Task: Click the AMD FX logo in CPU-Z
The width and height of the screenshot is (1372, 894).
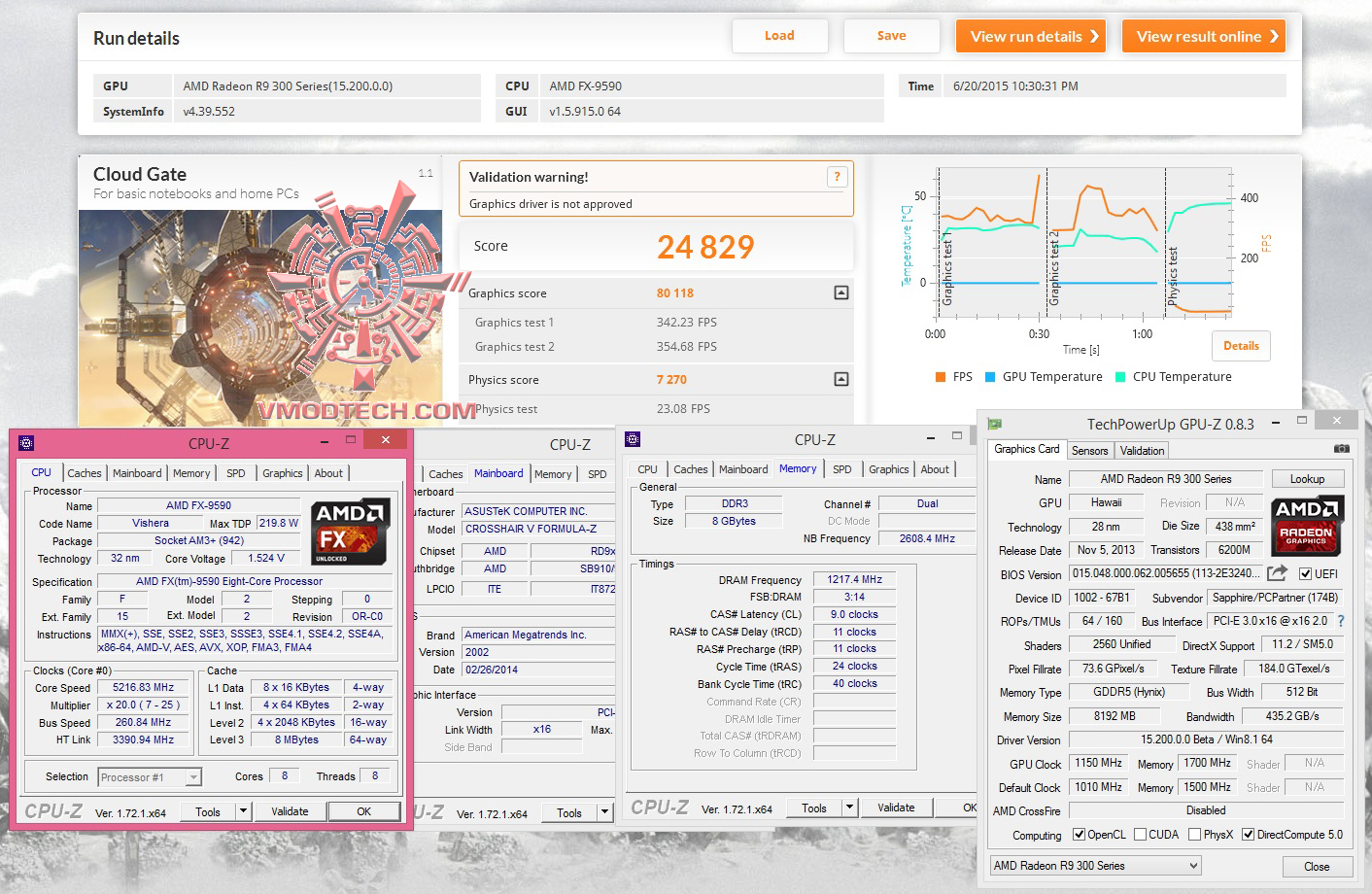Action: coord(351,532)
